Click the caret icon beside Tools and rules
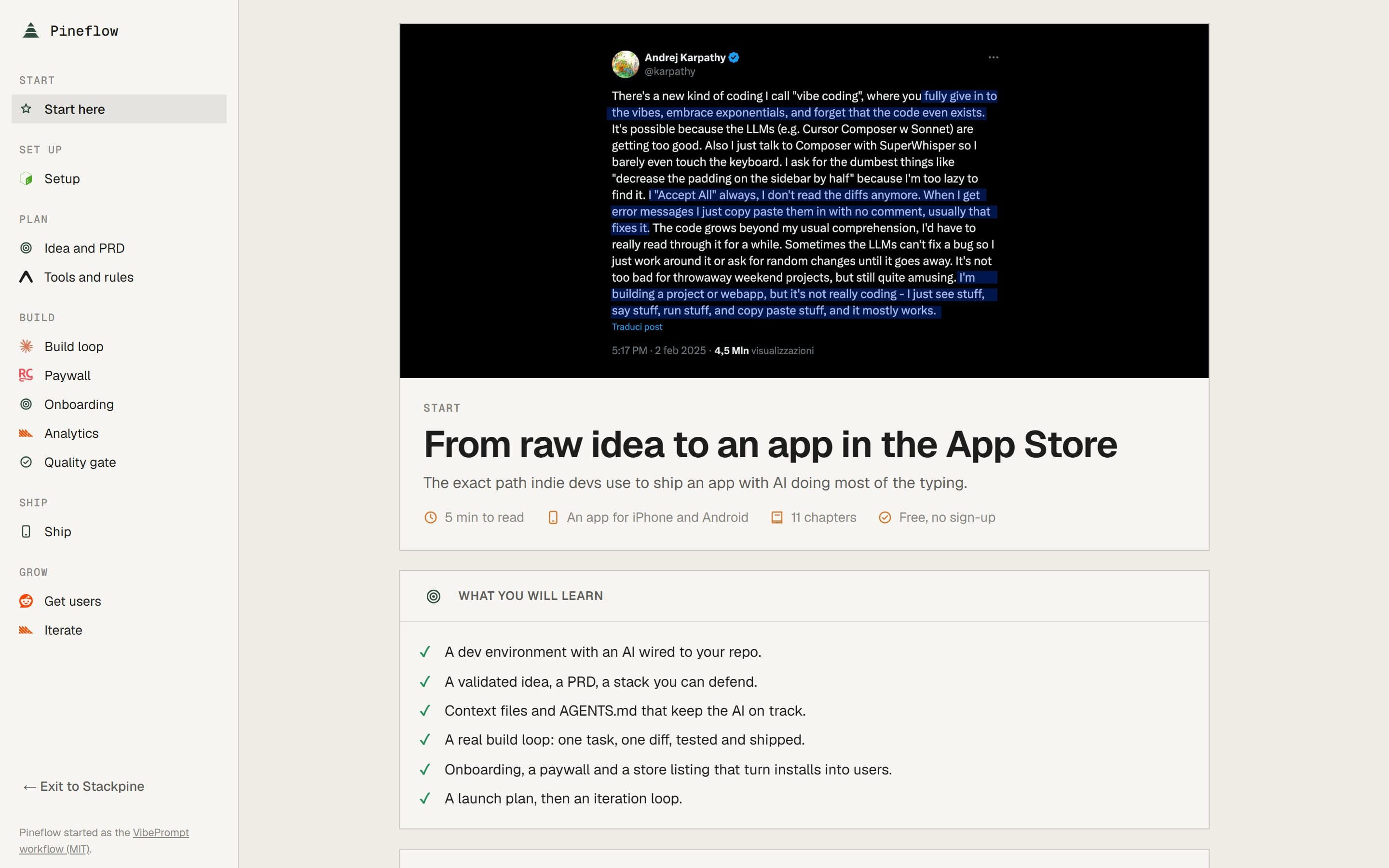1389x868 pixels. point(26,277)
